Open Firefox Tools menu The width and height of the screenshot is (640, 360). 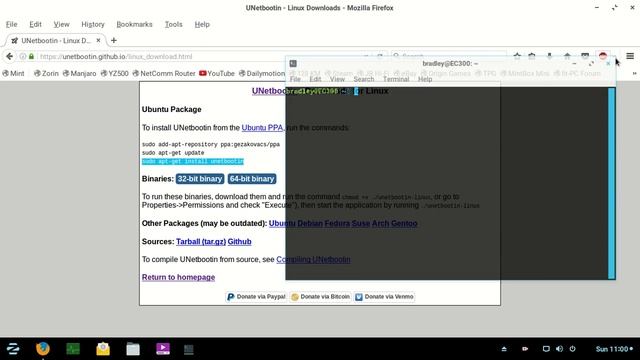coord(173,24)
